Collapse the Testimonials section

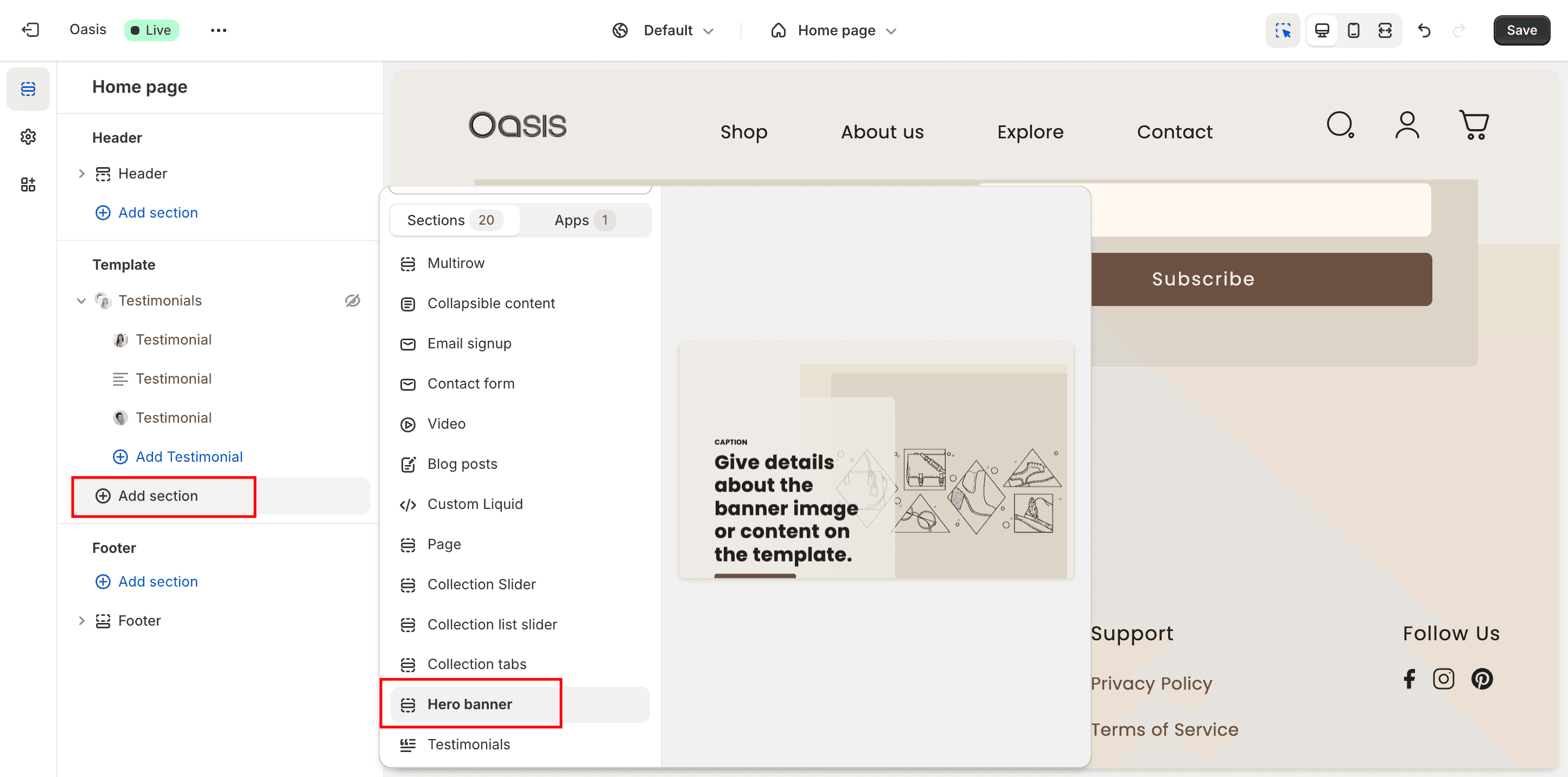click(x=81, y=300)
